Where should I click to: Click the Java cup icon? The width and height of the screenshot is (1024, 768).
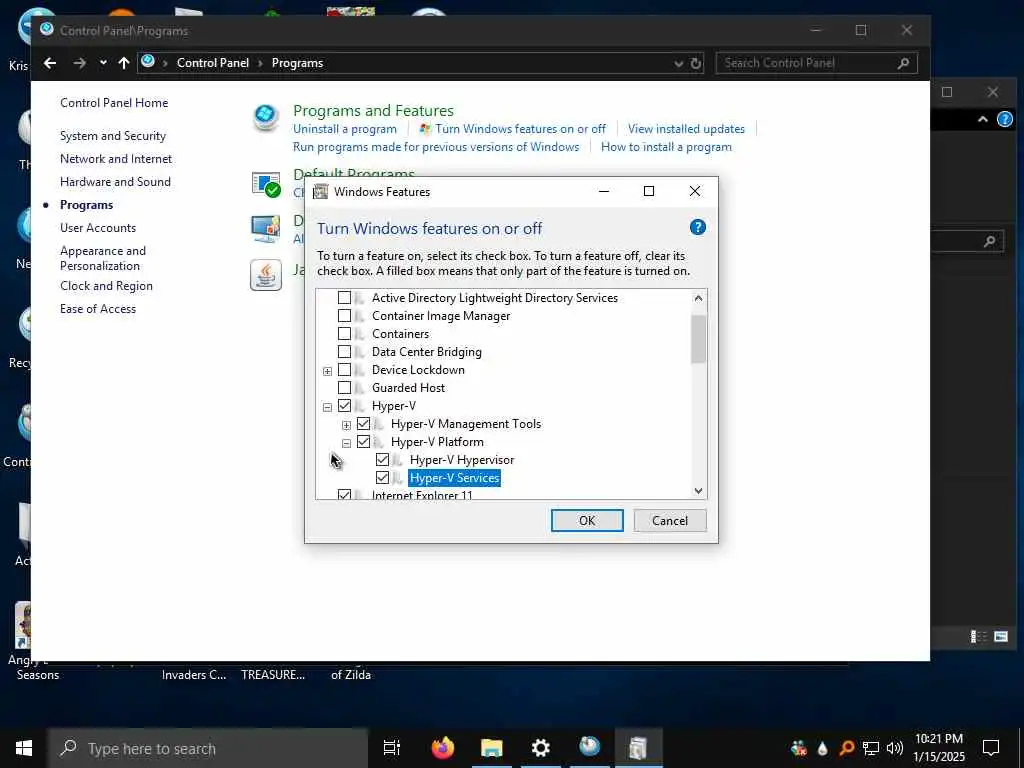click(266, 275)
